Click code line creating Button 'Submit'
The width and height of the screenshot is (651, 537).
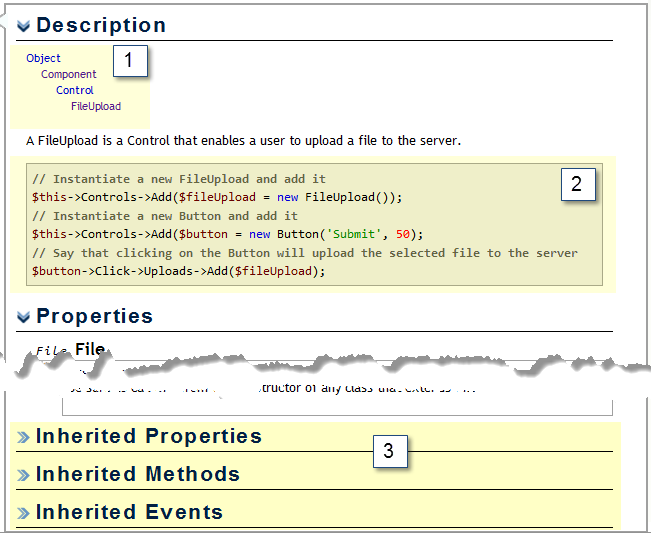coord(228,234)
